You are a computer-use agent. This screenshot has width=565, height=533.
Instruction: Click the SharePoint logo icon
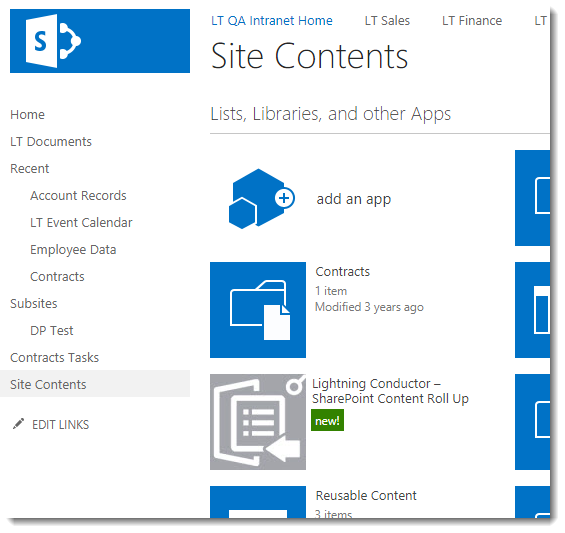[53, 41]
